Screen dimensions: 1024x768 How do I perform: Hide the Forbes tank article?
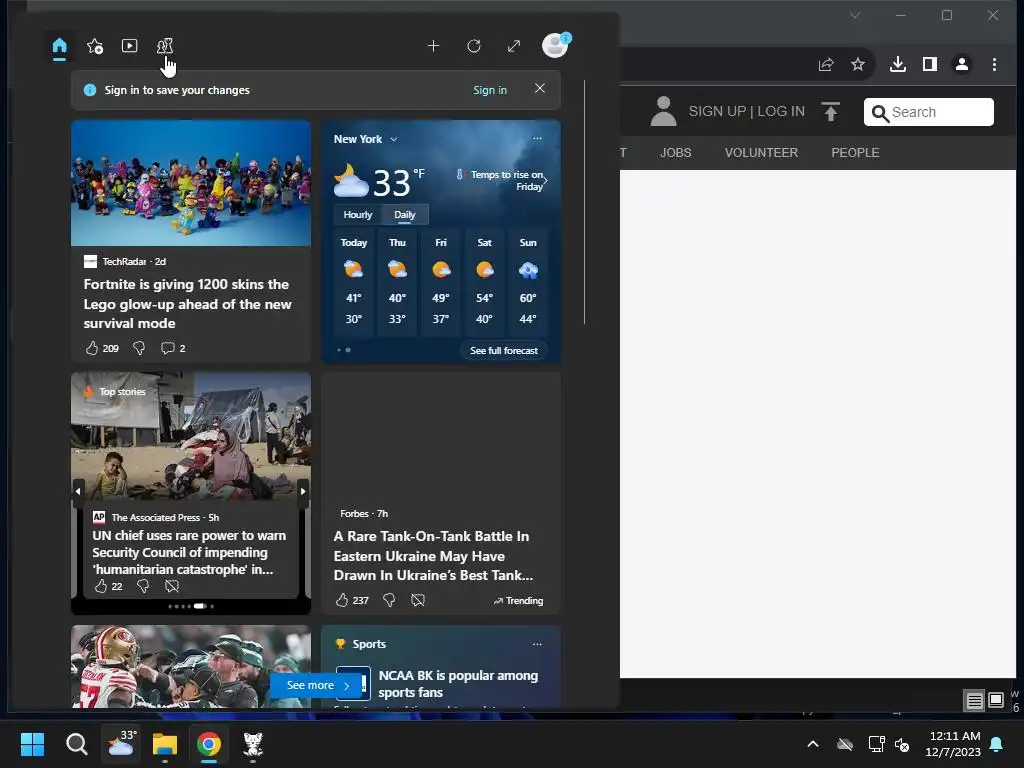coord(418,600)
